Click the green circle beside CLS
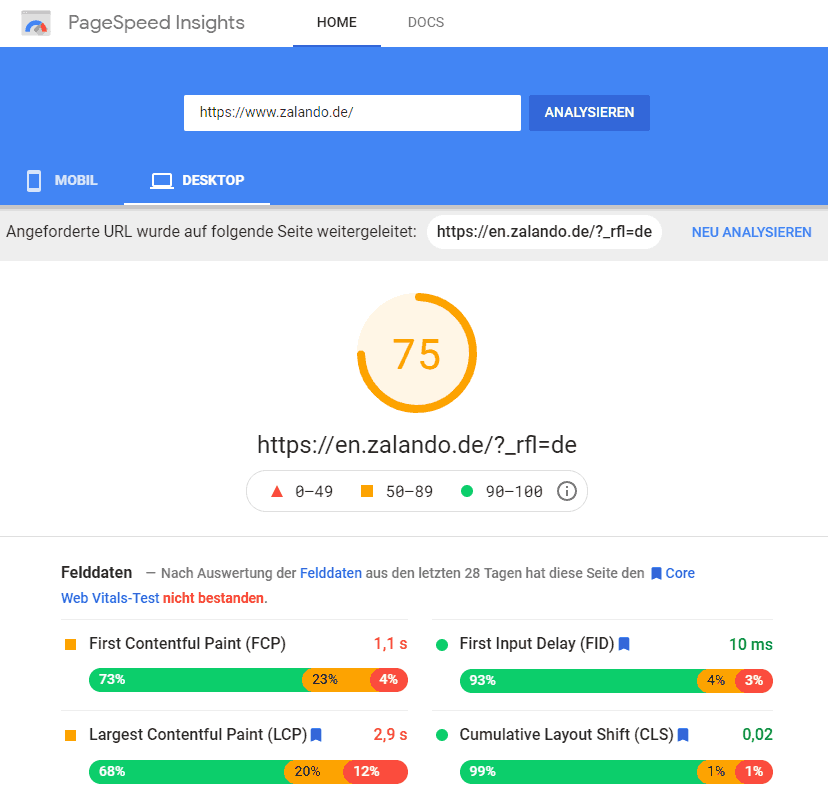This screenshot has width=828, height=797. pyautogui.click(x=442, y=735)
